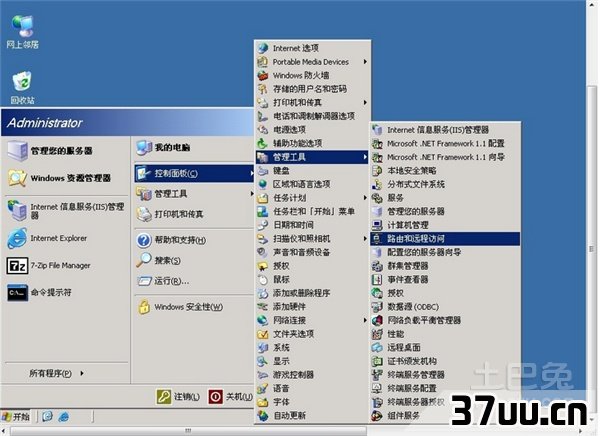The height and width of the screenshot is (436, 600).
Task: Open Internet 选项 in control panel list
Action: click(312, 48)
